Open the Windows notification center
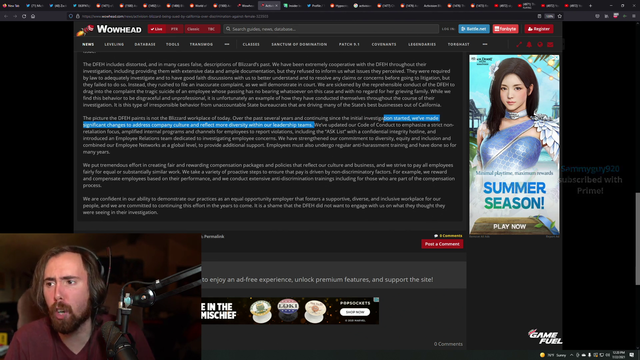This screenshot has width=640, height=360. [632, 355]
